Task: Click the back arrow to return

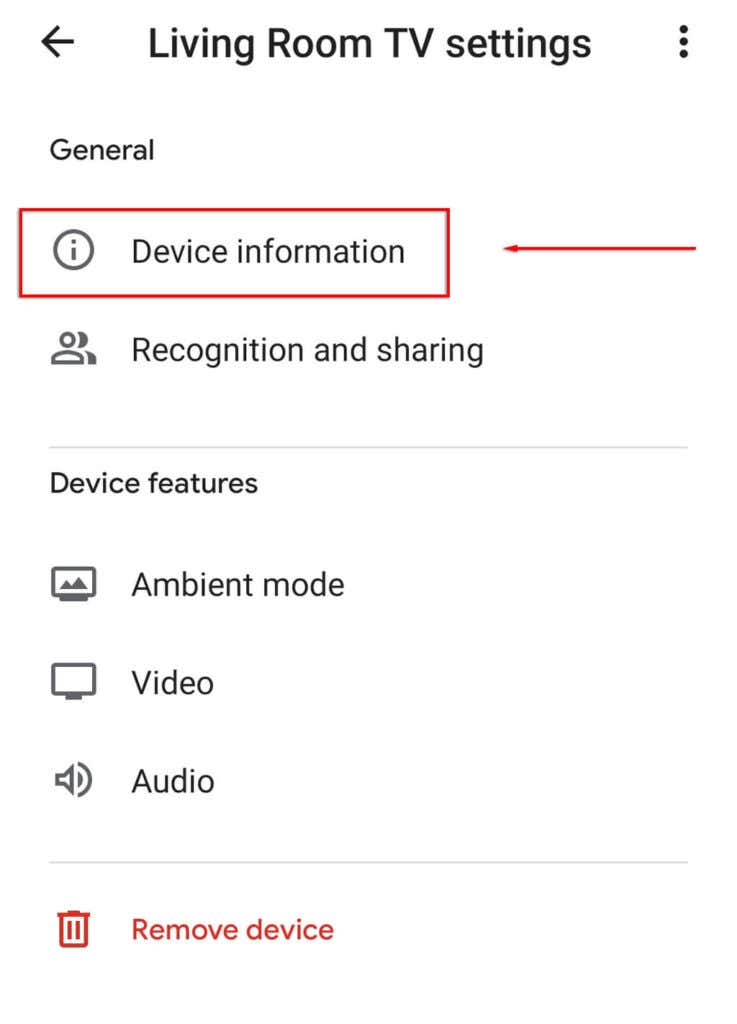Action: [58, 42]
